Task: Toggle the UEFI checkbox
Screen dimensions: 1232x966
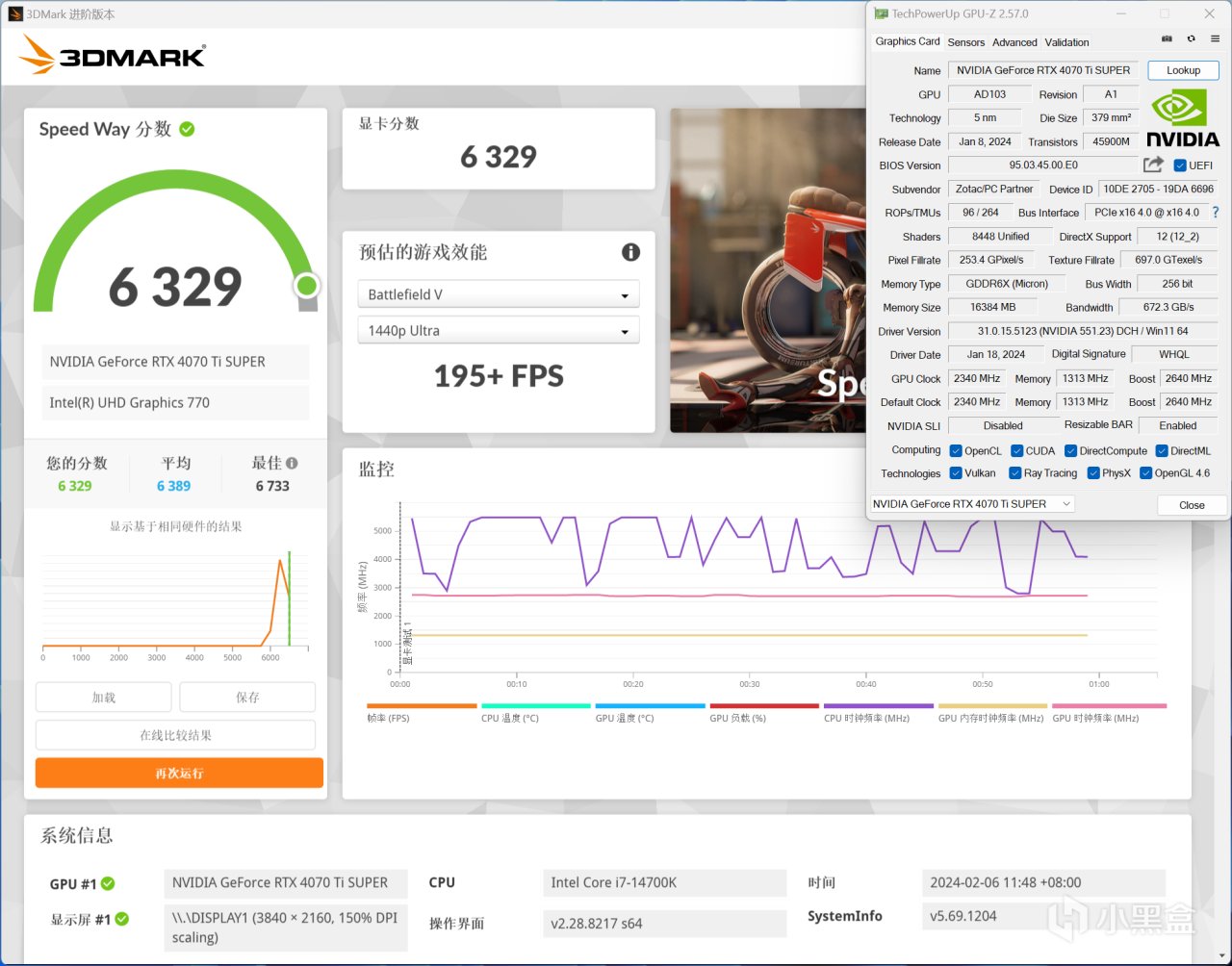Action: (x=1180, y=165)
